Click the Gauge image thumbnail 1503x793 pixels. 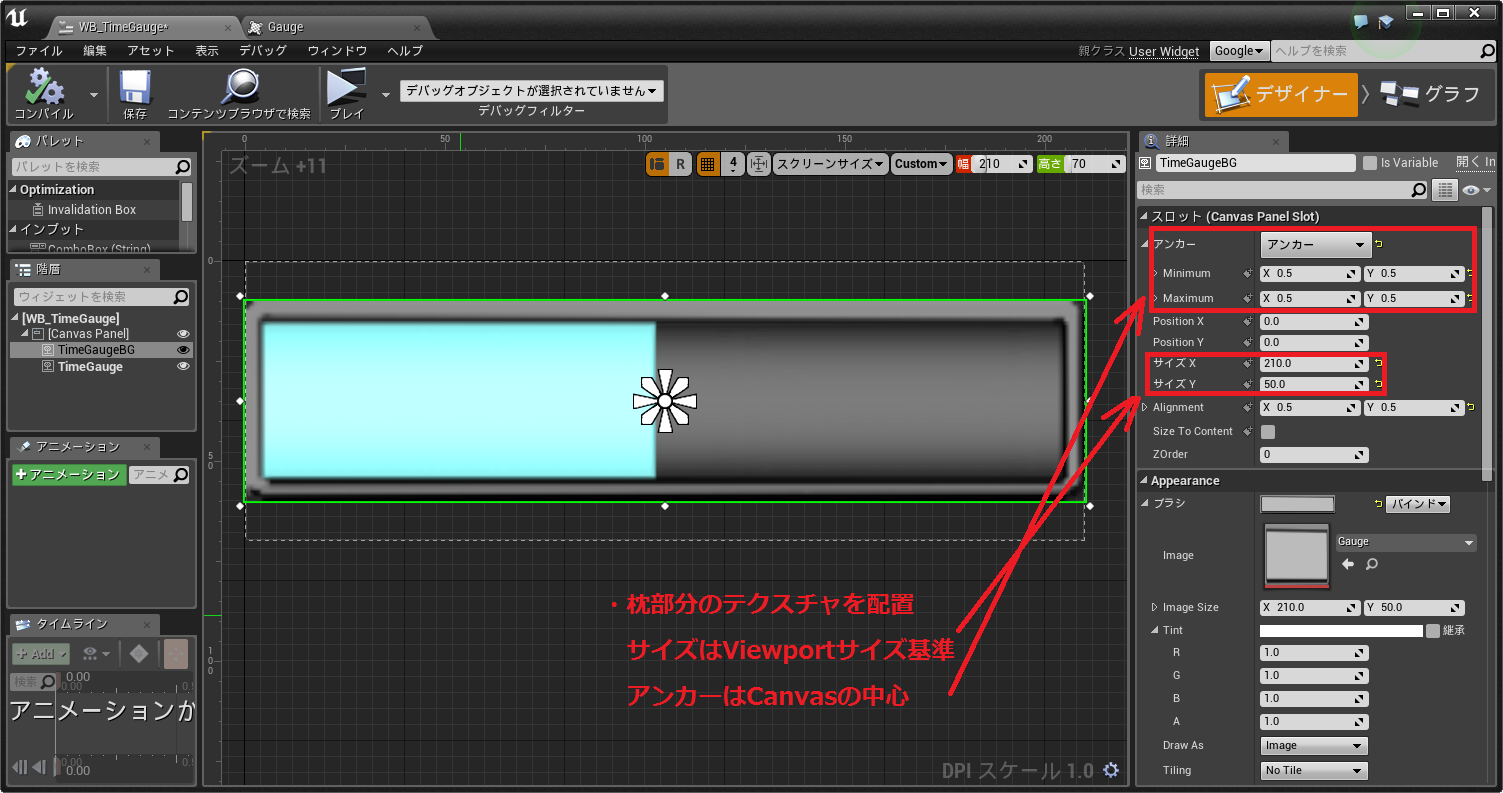(1297, 554)
